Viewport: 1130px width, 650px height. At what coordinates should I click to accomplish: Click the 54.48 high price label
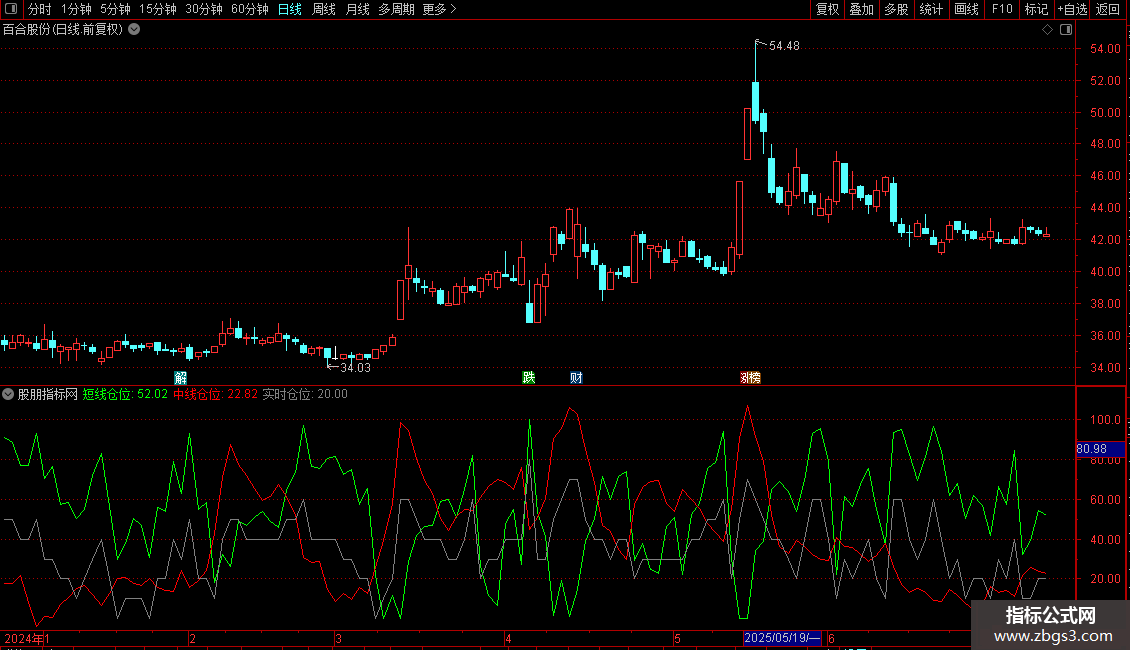(784, 46)
